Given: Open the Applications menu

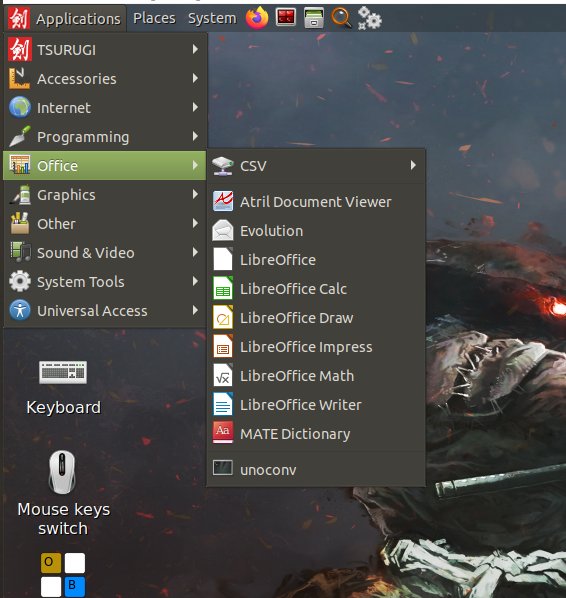Looking at the screenshot, I should click(x=66, y=18).
